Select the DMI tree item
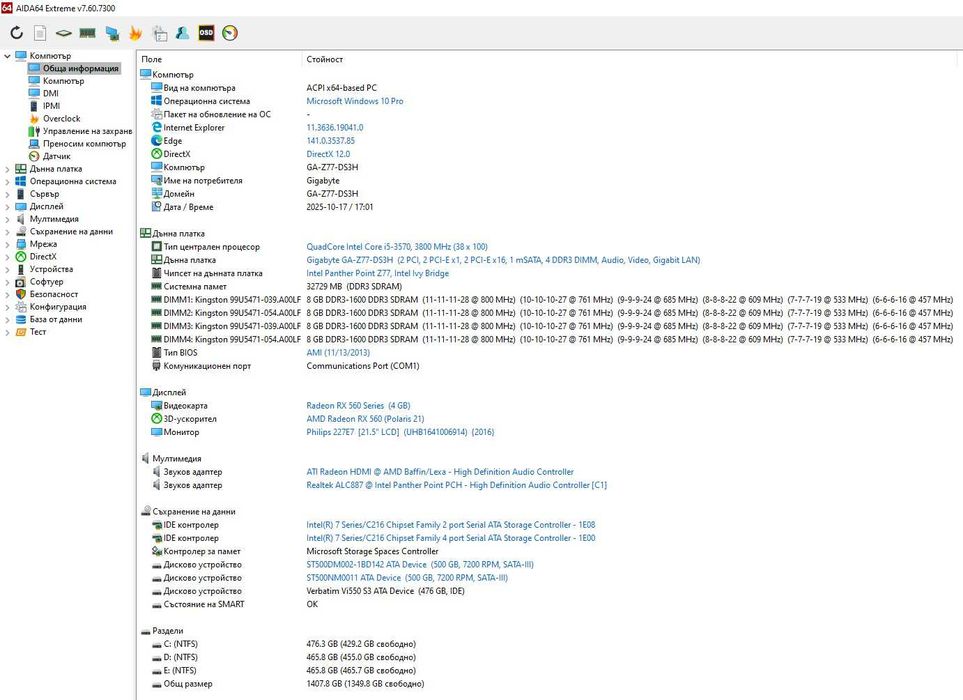Screen dimensions: 963x700 tap(50, 93)
